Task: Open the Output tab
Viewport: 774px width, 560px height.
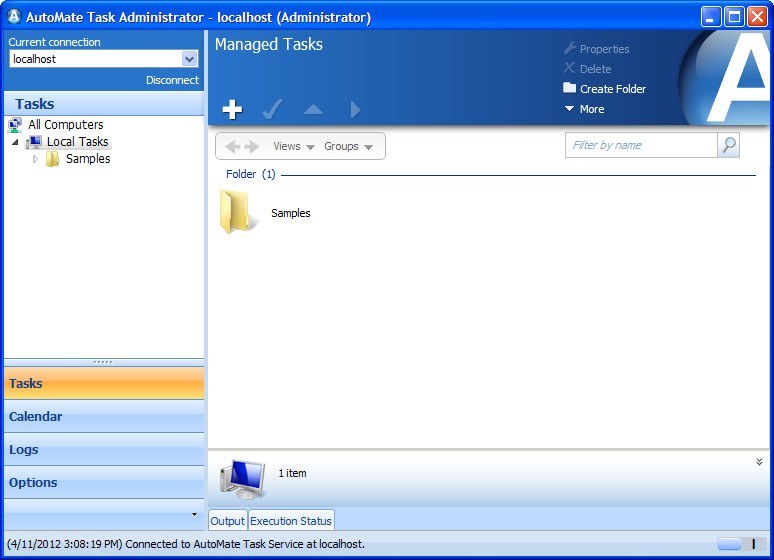Action: [228, 521]
